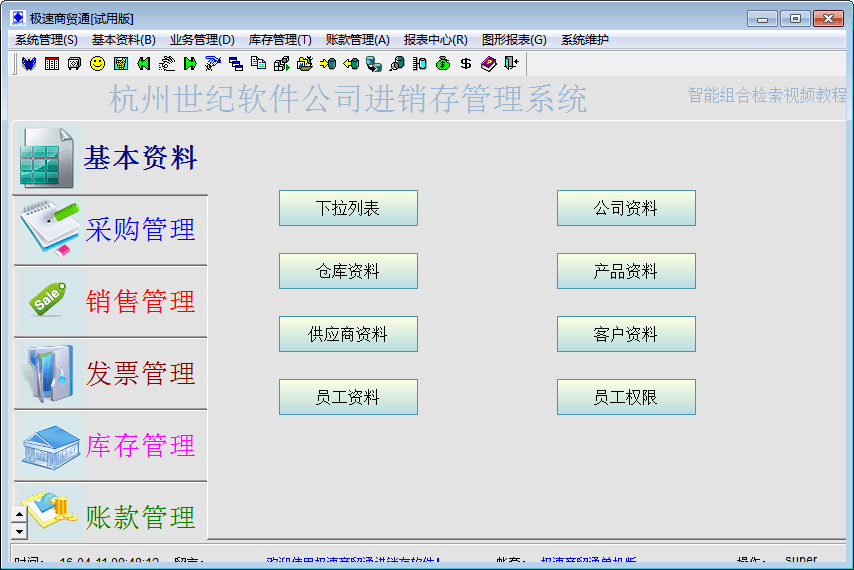This screenshot has height=570, width=854.
Task: Click the blue butterfly toolbar icon
Action: coord(28,63)
